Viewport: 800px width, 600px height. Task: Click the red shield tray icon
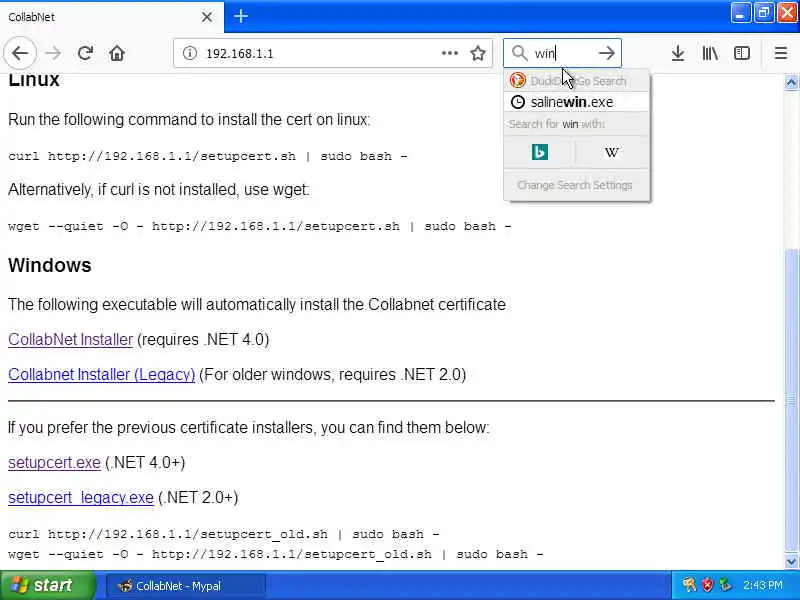tap(707, 585)
